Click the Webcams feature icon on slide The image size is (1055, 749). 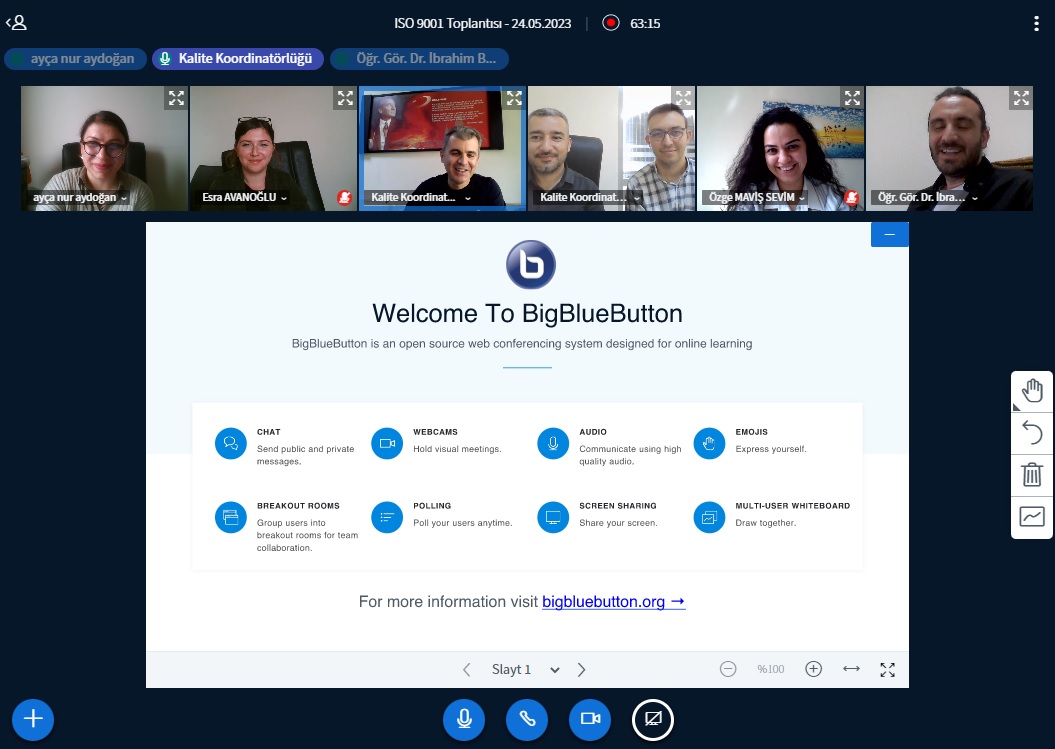[x=387, y=443]
